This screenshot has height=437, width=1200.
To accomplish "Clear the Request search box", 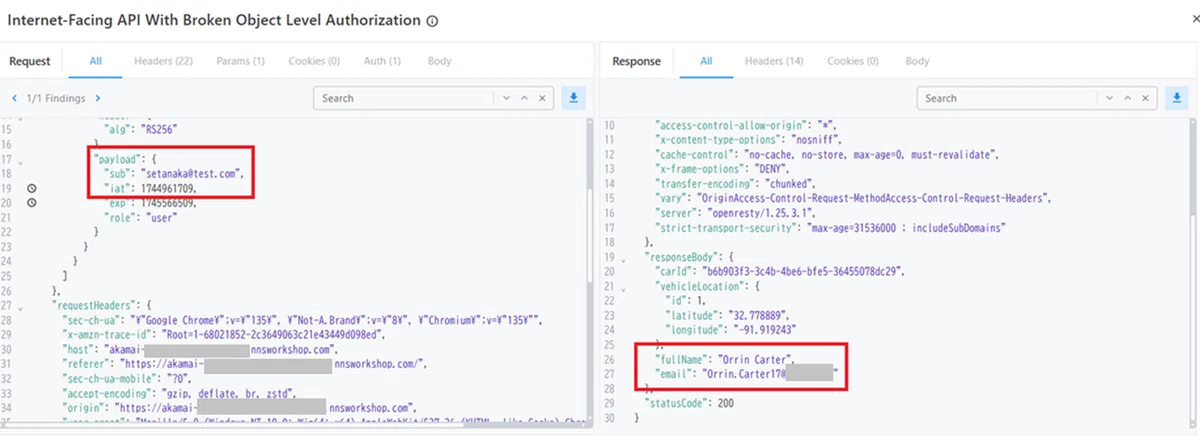I will [x=543, y=98].
